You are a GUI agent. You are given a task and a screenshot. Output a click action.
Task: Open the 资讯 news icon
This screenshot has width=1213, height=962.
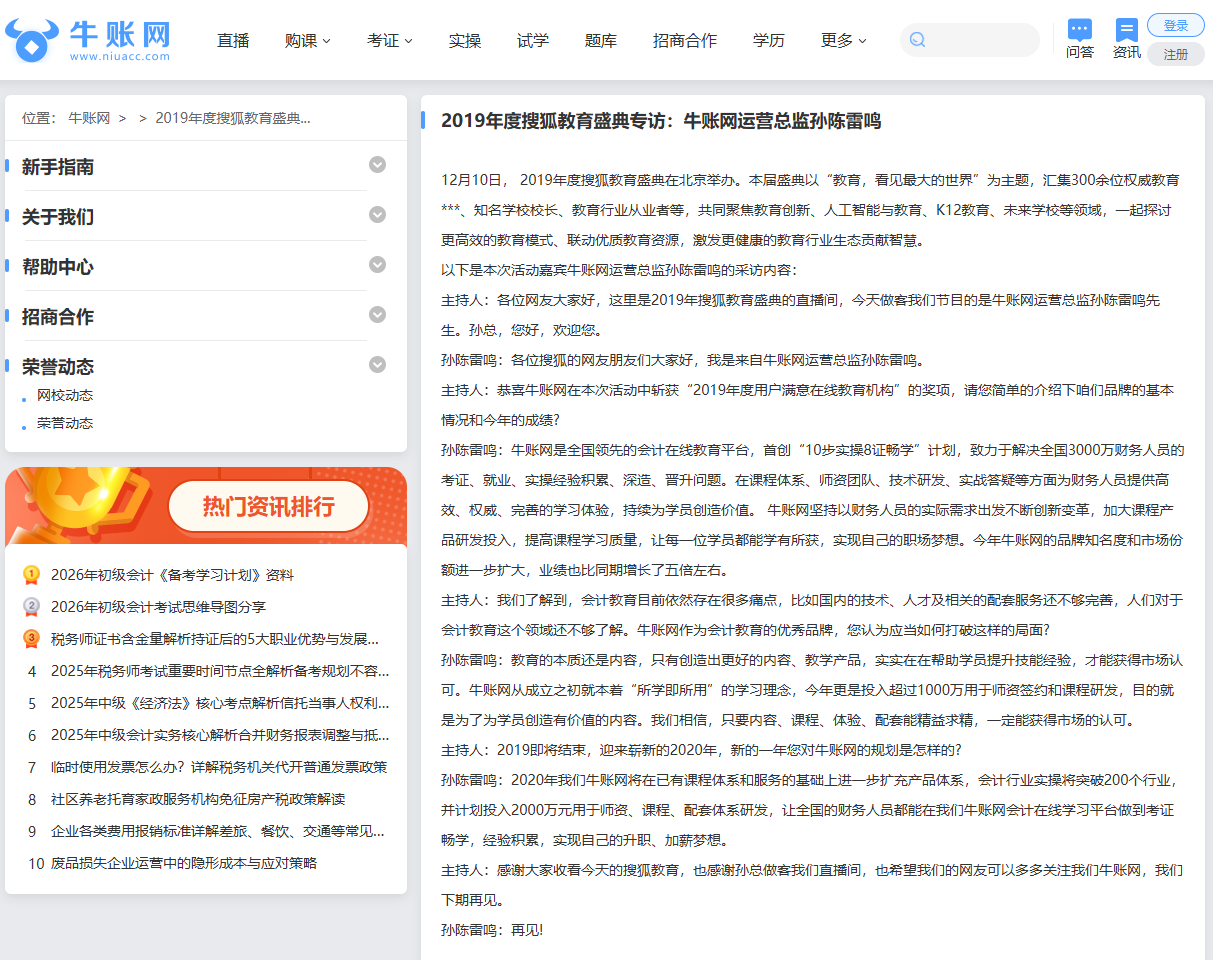click(x=1127, y=30)
